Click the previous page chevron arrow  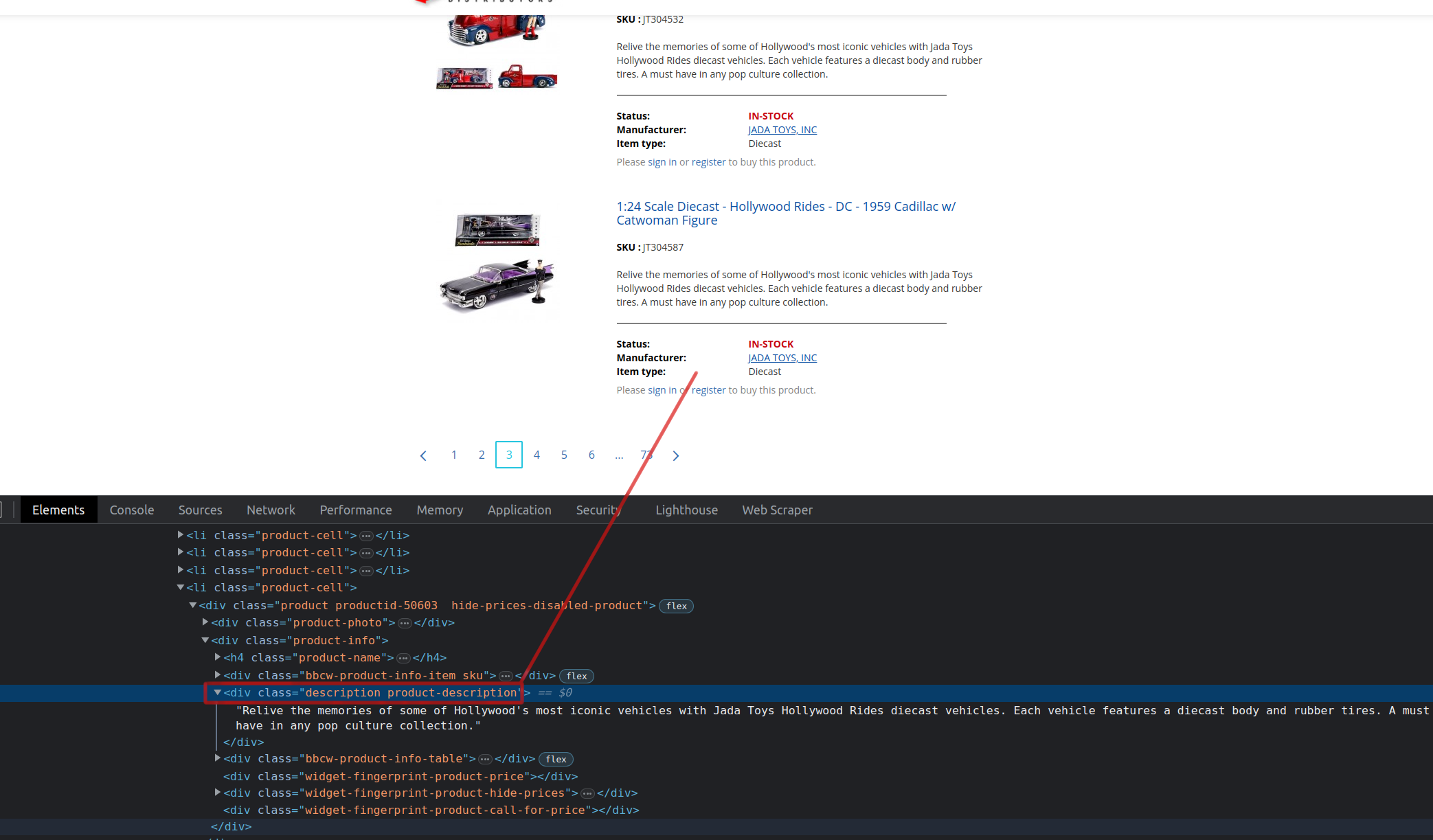pos(423,455)
